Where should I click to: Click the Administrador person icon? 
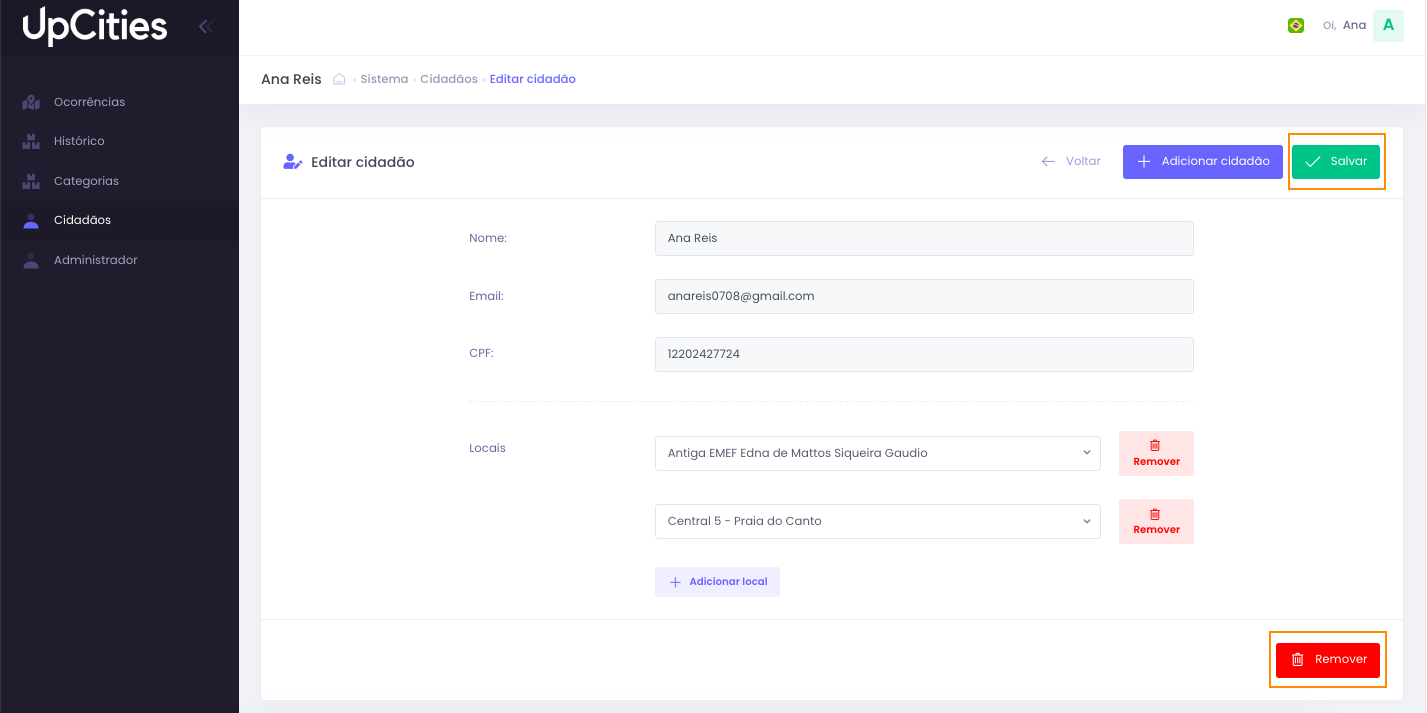click(31, 260)
